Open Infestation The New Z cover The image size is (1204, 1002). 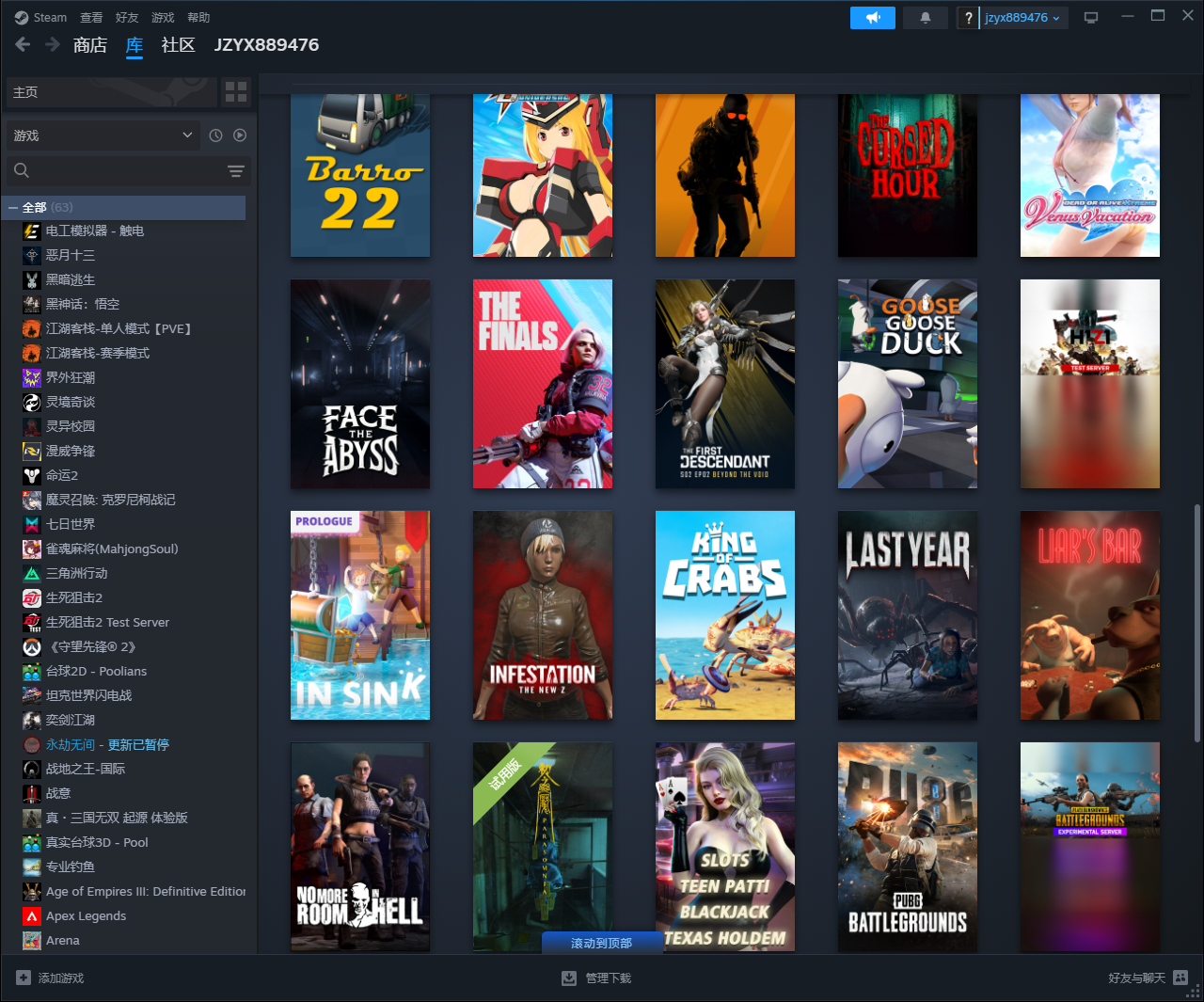coord(543,615)
